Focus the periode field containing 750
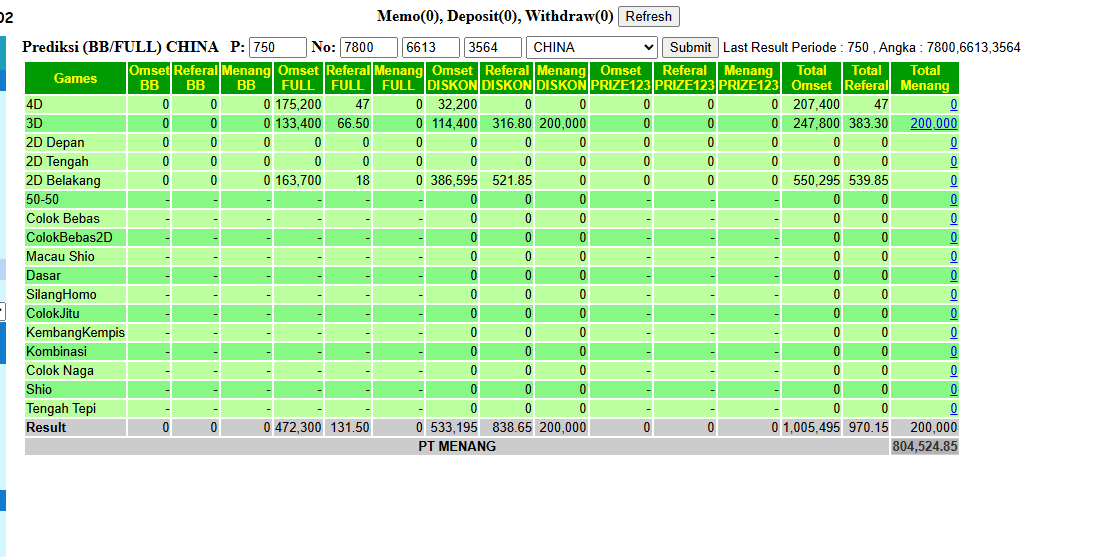Screen dimensions: 1108x557 (278, 47)
